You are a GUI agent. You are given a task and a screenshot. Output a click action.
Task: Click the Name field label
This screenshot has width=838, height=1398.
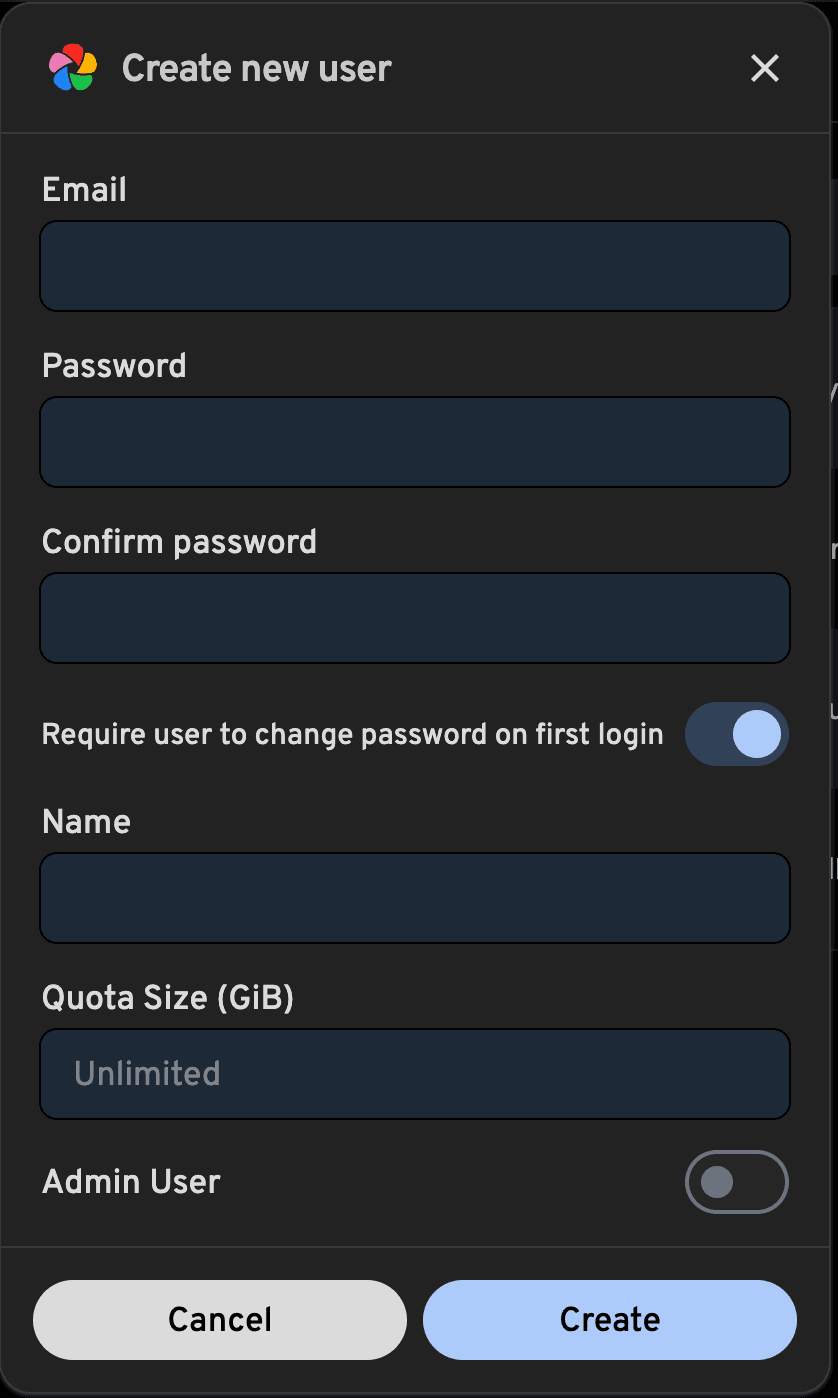85,821
